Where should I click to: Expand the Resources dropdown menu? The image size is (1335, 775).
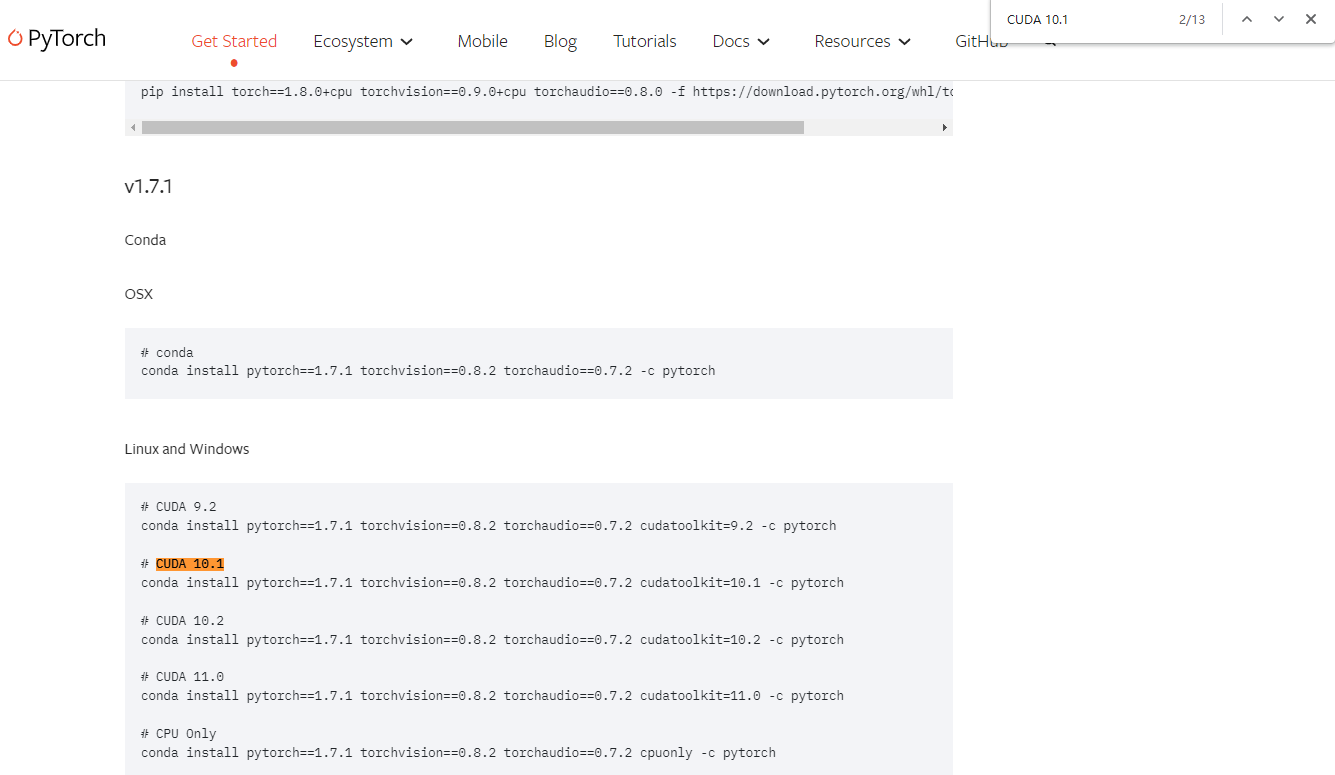862,41
